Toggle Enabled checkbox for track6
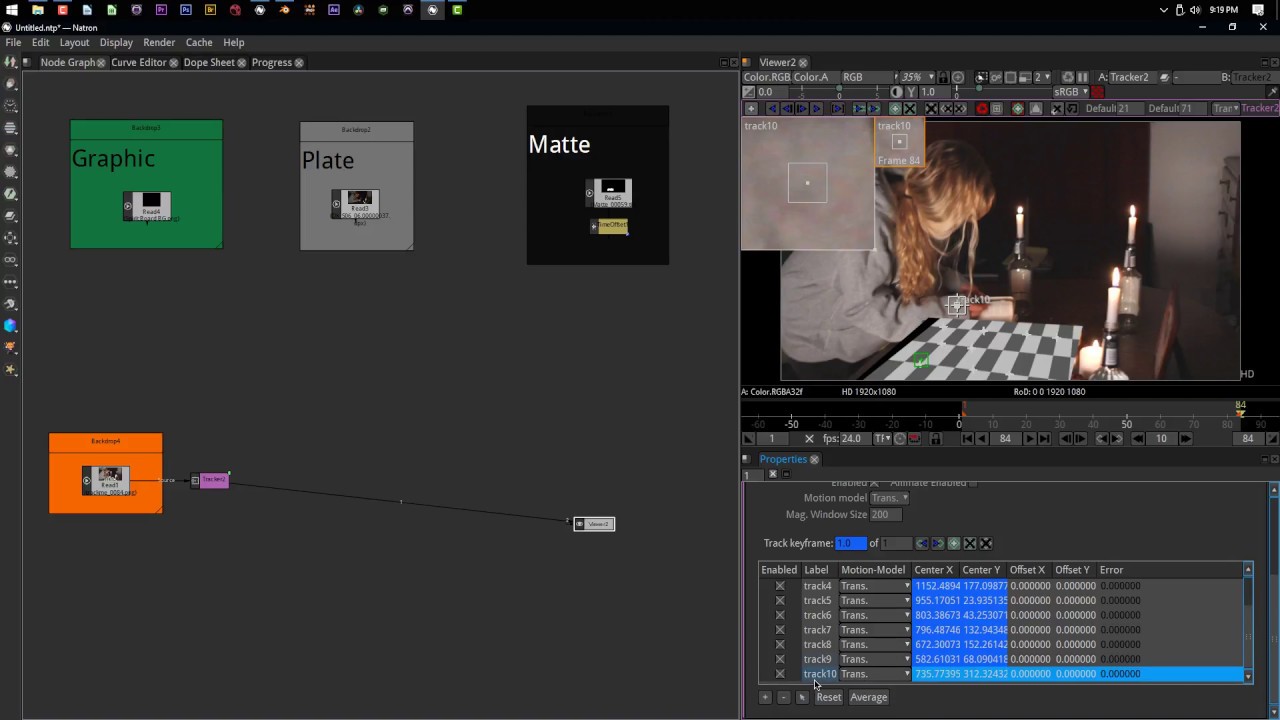The image size is (1280, 720). 780,615
